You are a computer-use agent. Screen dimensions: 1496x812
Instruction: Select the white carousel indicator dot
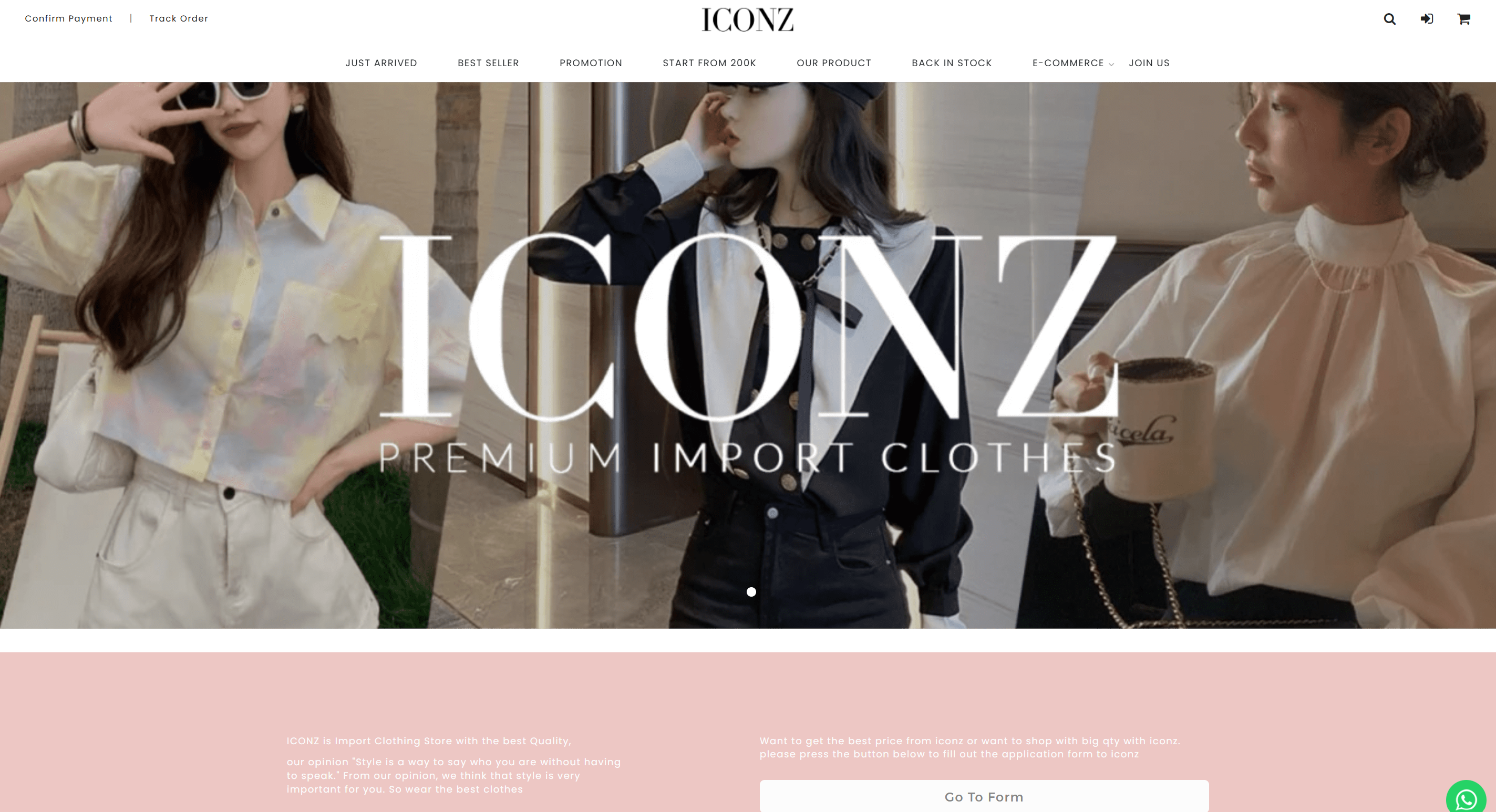coord(751,591)
